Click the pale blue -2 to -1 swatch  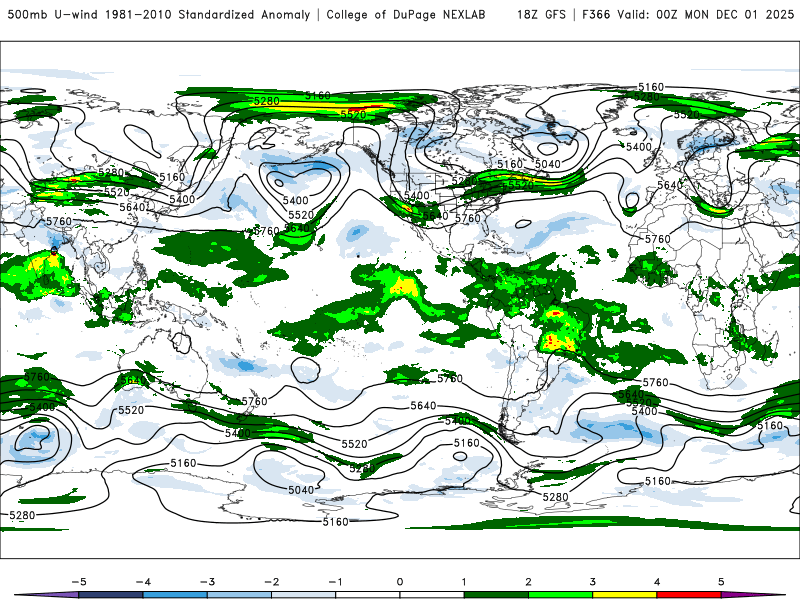(x=304, y=595)
